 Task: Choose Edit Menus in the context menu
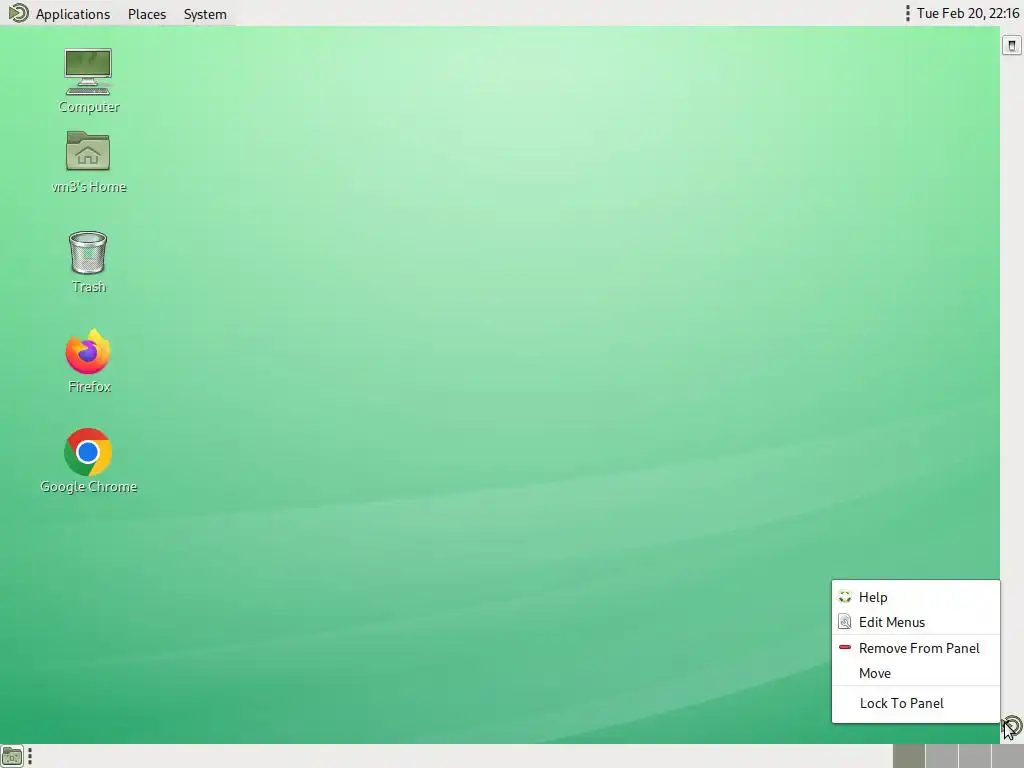[x=916, y=622]
